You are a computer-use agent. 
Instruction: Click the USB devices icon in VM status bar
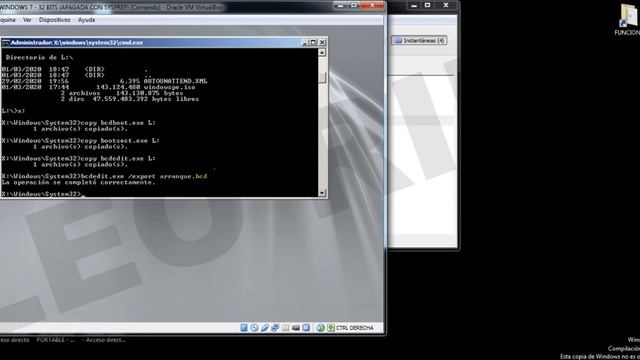pyautogui.click(x=264, y=328)
